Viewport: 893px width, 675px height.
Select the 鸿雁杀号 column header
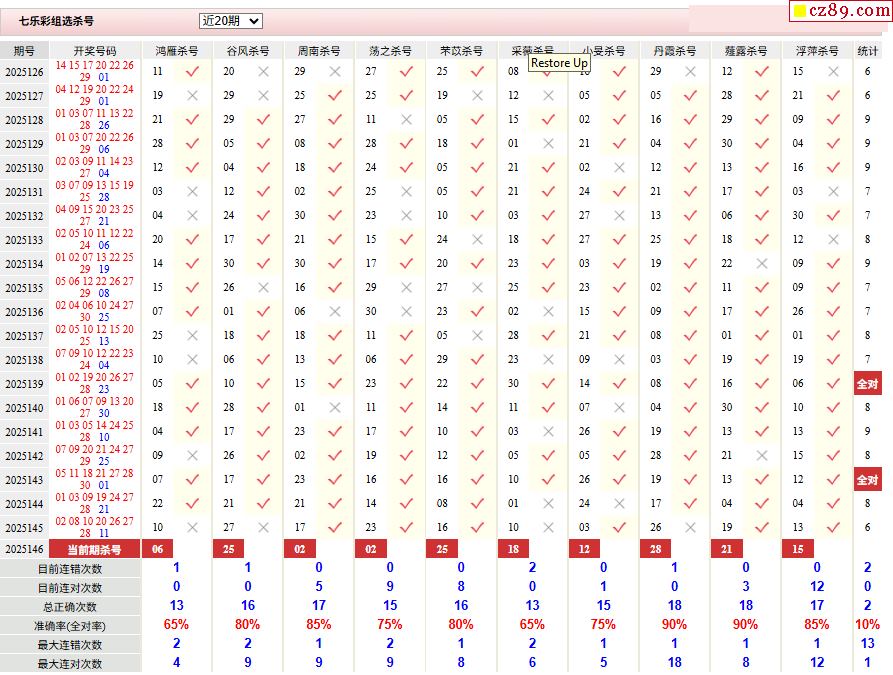click(177, 50)
